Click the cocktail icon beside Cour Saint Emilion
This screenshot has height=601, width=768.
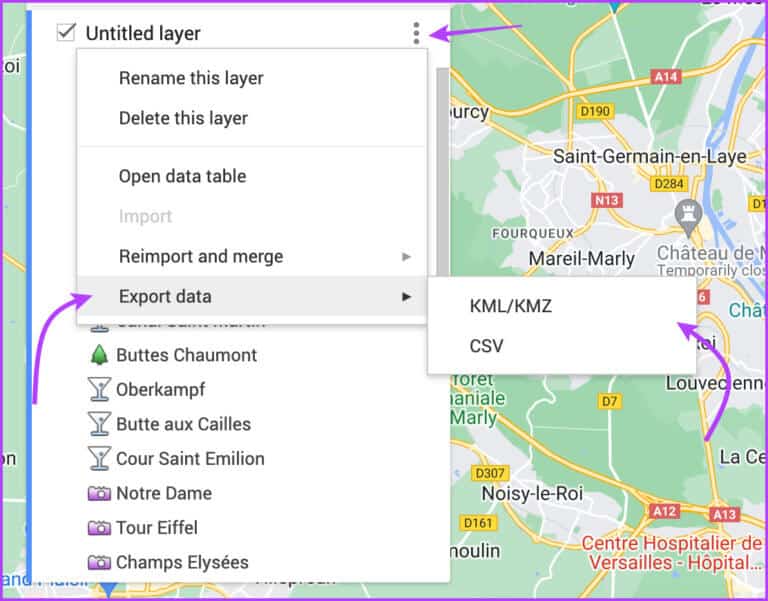click(x=99, y=459)
